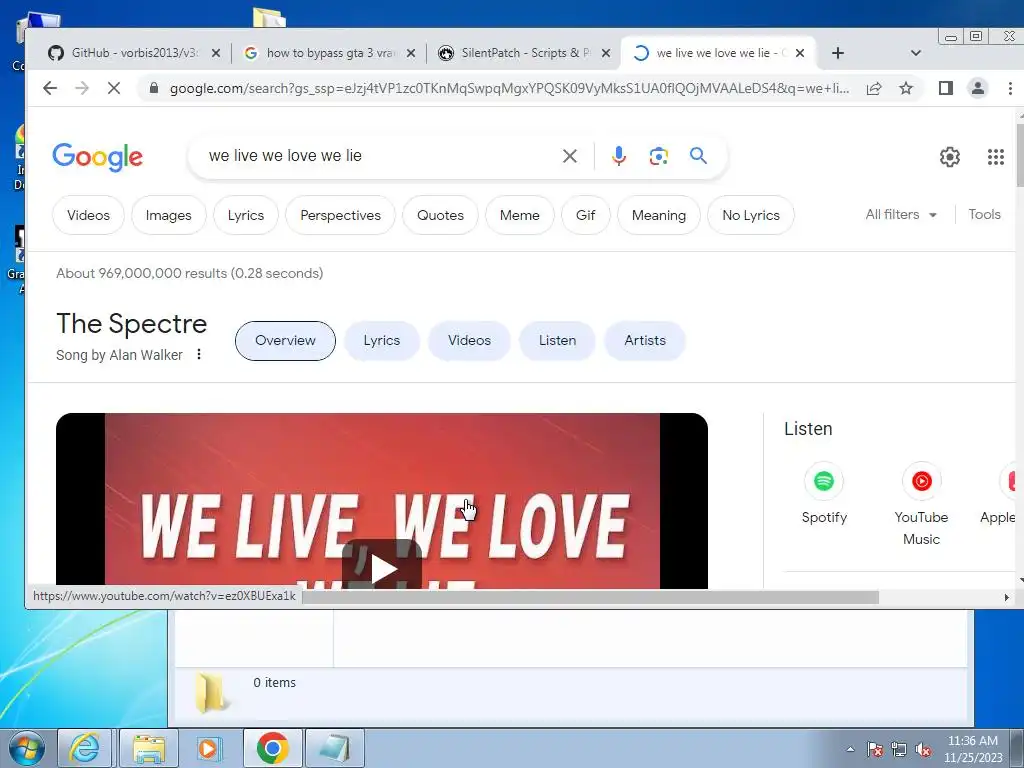The height and width of the screenshot is (768, 1024).
Task: Select the Gif filter chip
Action: (586, 215)
